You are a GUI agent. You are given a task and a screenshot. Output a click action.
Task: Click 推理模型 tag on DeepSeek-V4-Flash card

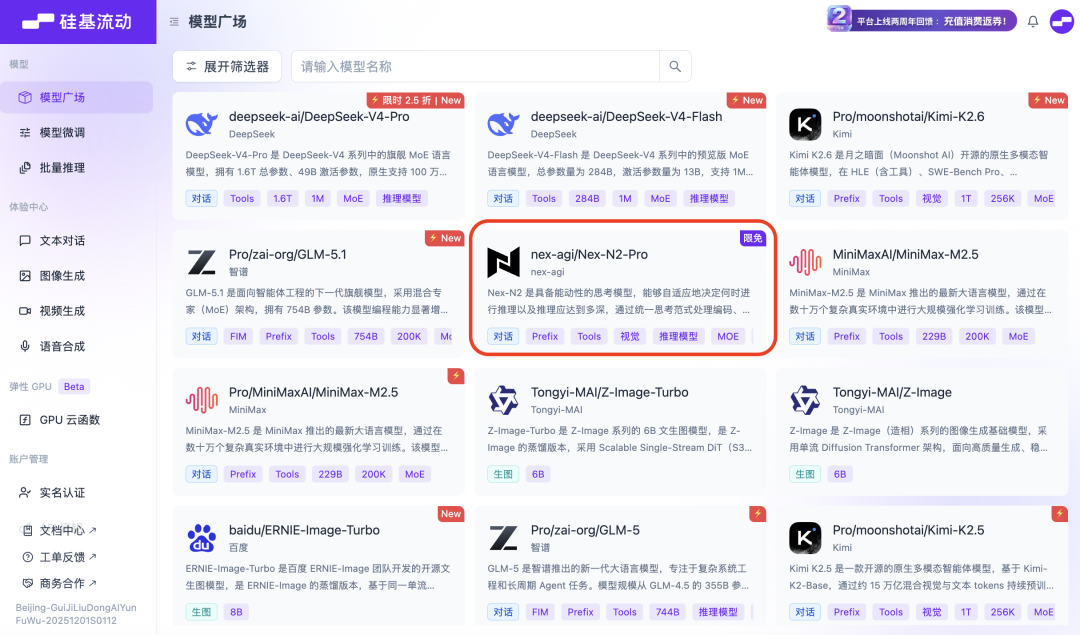point(709,198)
